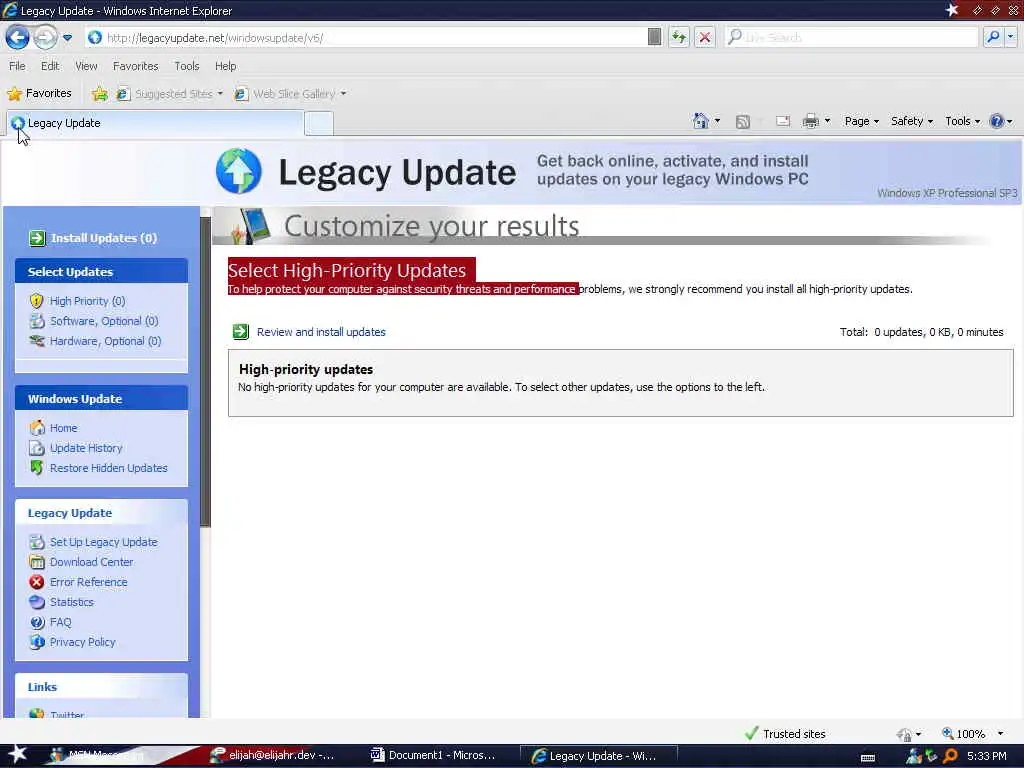The width and height of the screenshot is (1024, 768).
Task: Click the sidebar vertical scrollbar thumb
Action: [x=206, y=372]
